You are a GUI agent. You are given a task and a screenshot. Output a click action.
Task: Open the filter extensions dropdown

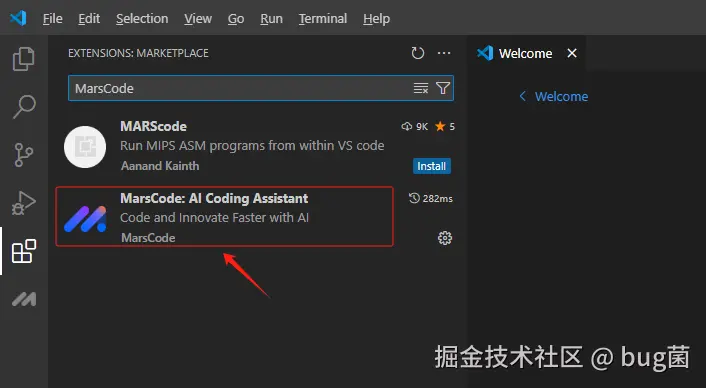[443, 88]
